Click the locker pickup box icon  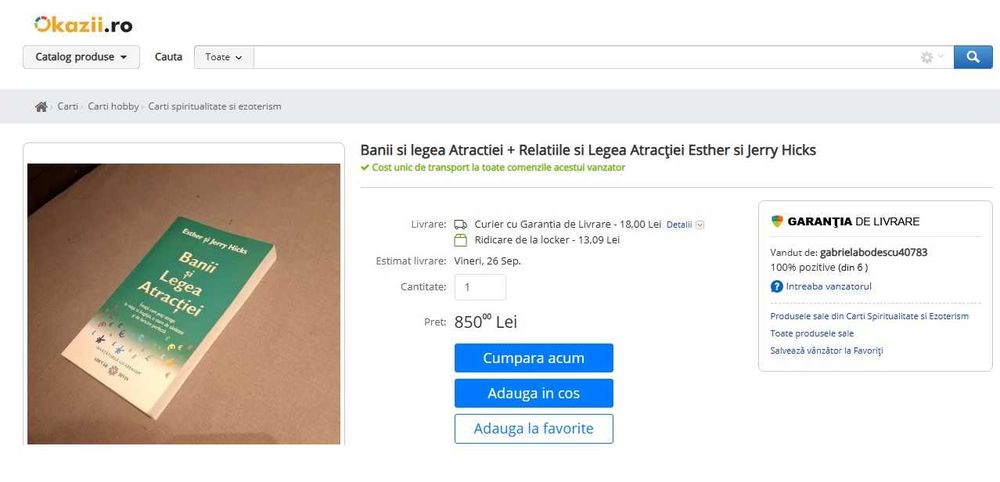click(x=460, y=240)
